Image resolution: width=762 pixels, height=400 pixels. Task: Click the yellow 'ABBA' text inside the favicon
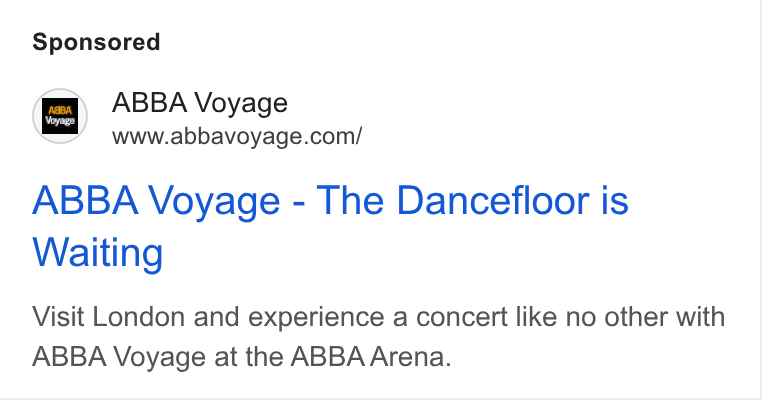coord(60,110)
